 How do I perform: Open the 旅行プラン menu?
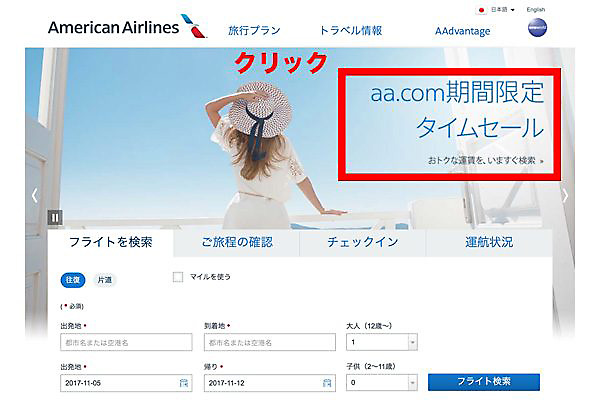coord(254,31)
